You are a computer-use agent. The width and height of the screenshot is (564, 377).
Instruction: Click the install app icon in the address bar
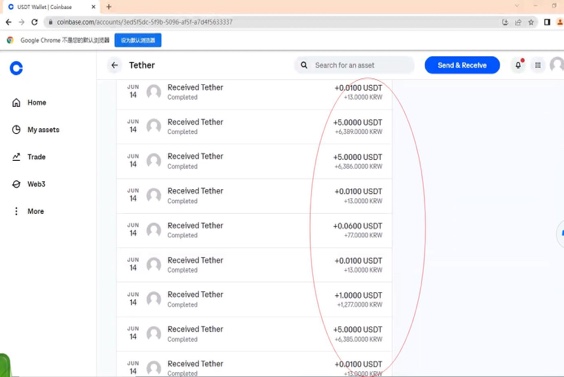[505, 22]
